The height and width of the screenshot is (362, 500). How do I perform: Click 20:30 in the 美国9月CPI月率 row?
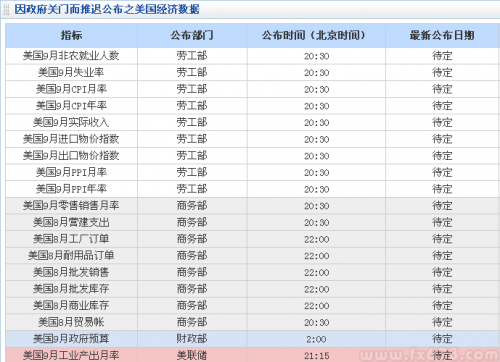[x=316, y=89]
